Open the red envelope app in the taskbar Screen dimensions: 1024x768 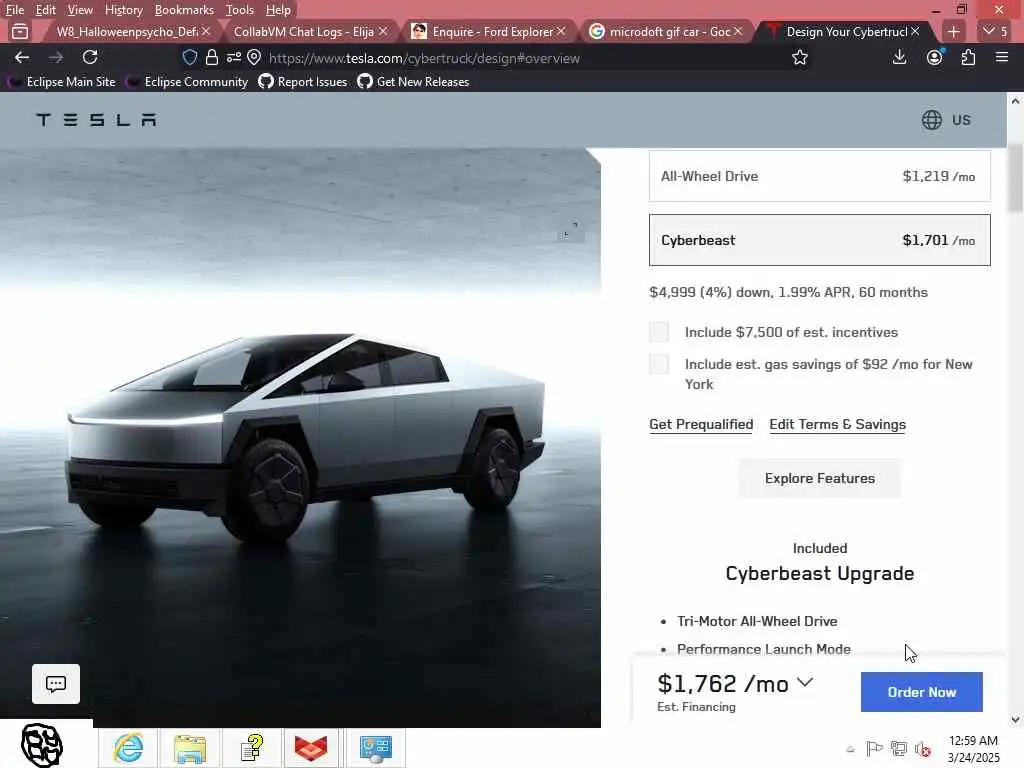pyautogui.click(x=311, y=748)
